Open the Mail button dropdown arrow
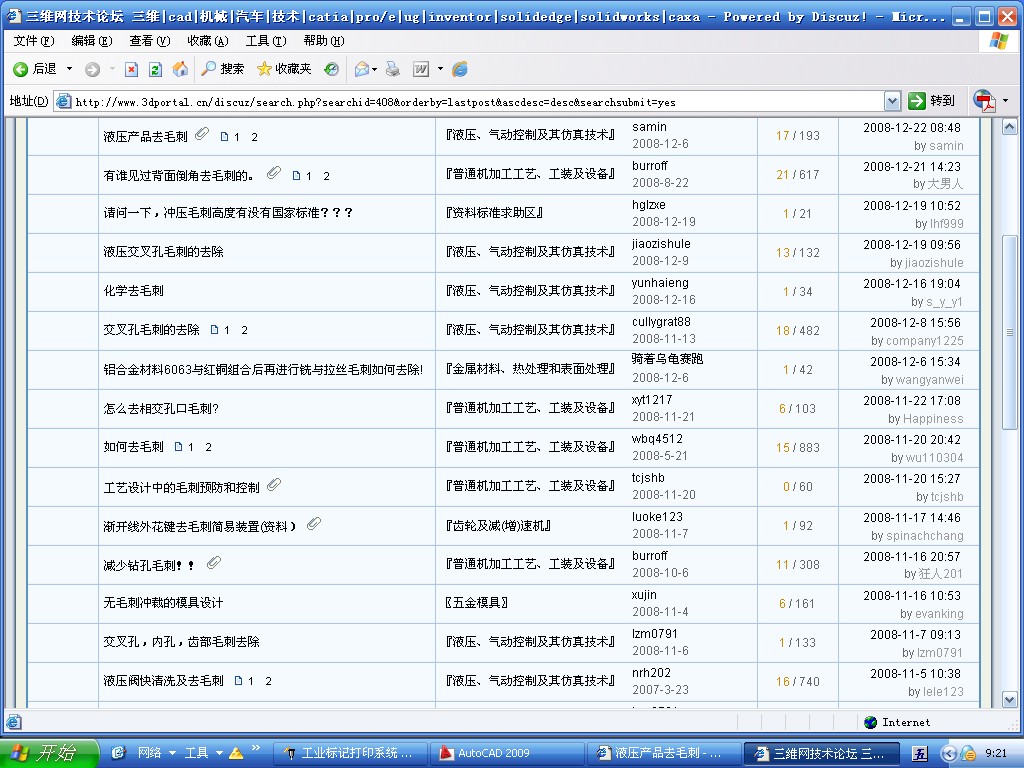This screenshot has height=768, width=1024. (x=375, y=69)
